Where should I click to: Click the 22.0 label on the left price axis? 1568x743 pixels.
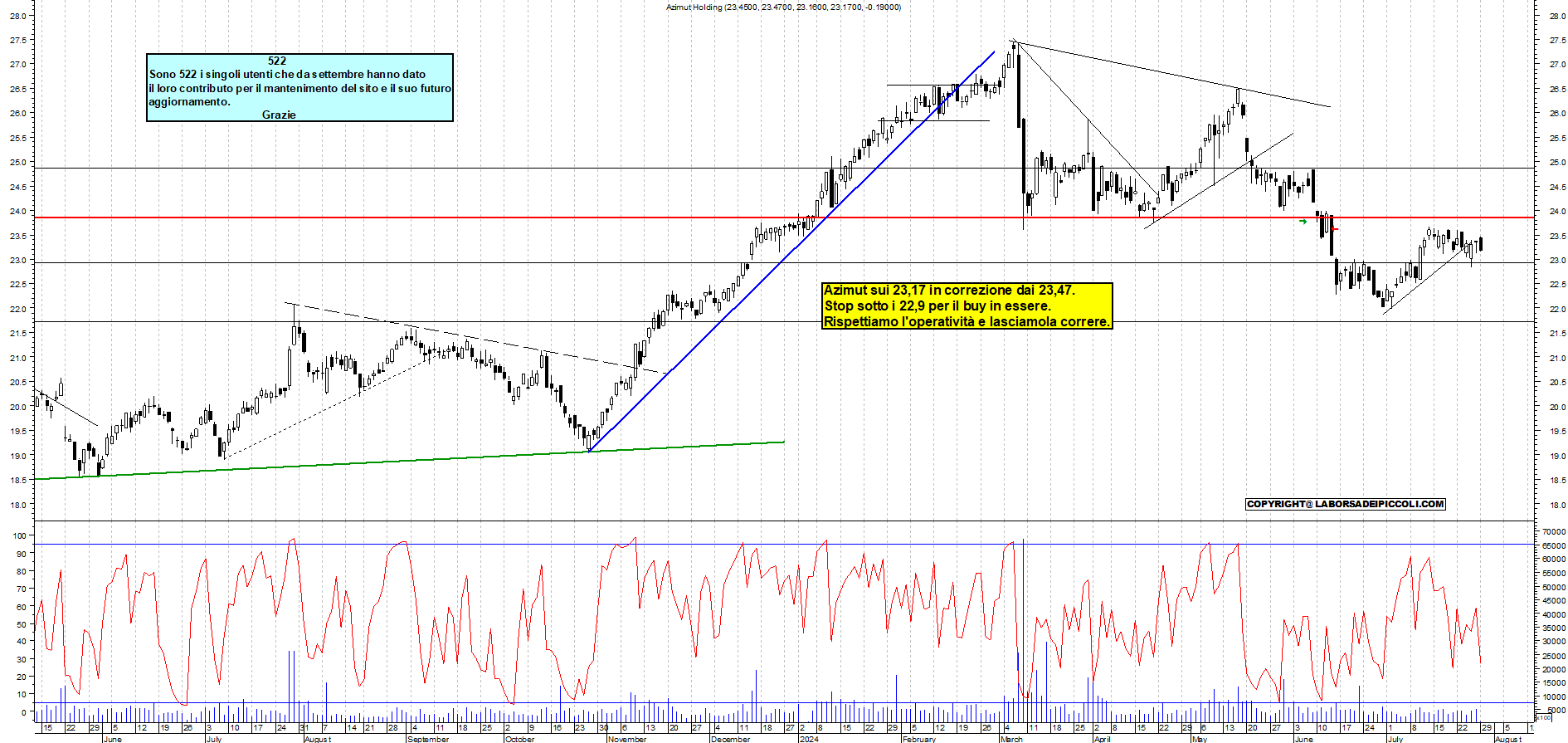click(18, 309)
